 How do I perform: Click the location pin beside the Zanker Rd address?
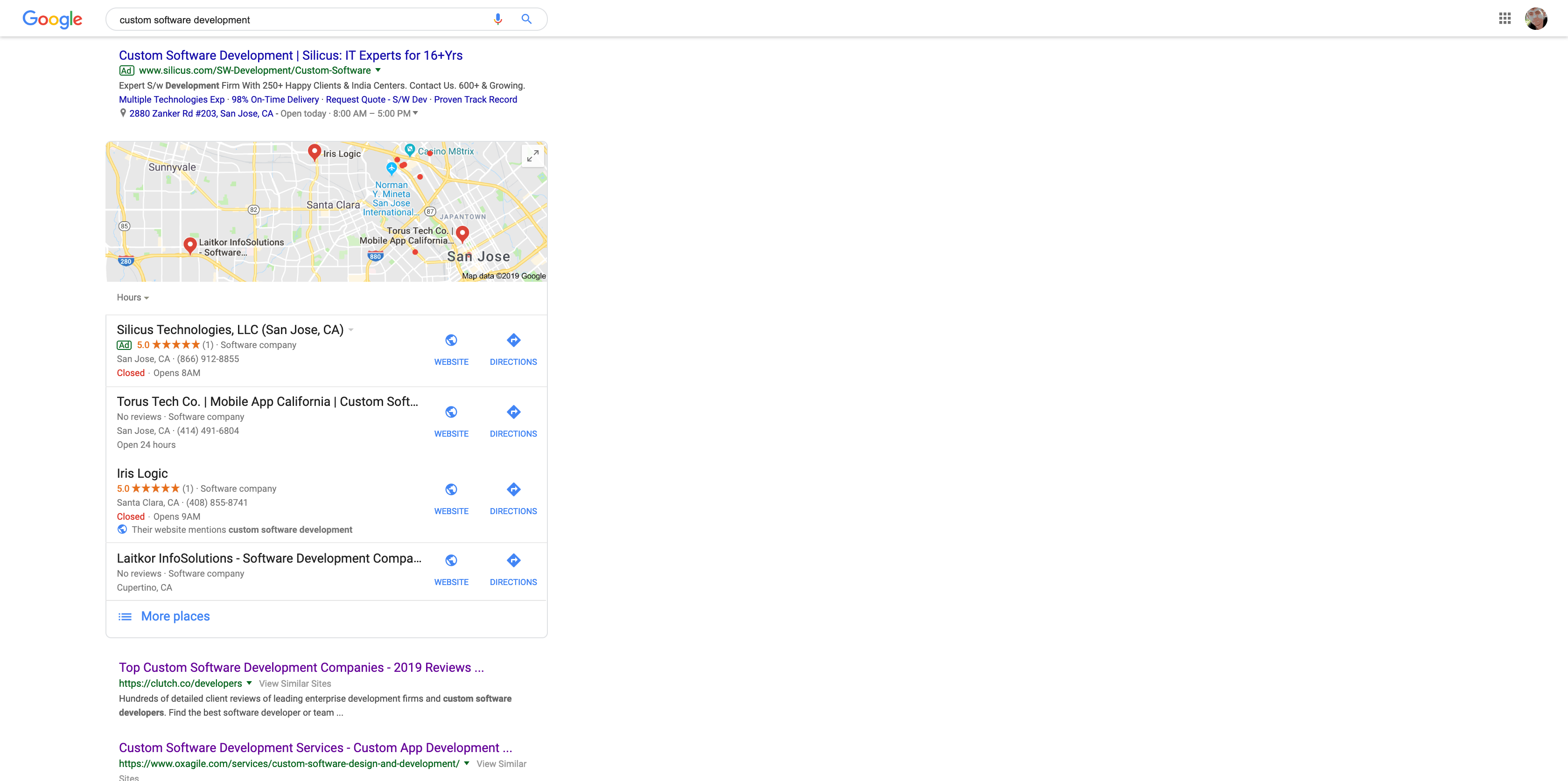click(x=123, y=113)
